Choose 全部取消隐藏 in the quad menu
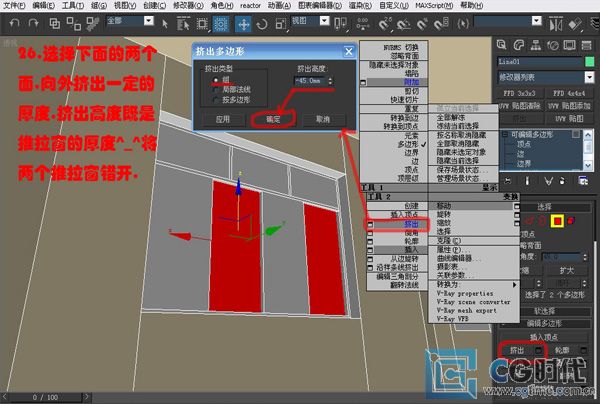The image size is (600, 404). click(x=458, y=143)
